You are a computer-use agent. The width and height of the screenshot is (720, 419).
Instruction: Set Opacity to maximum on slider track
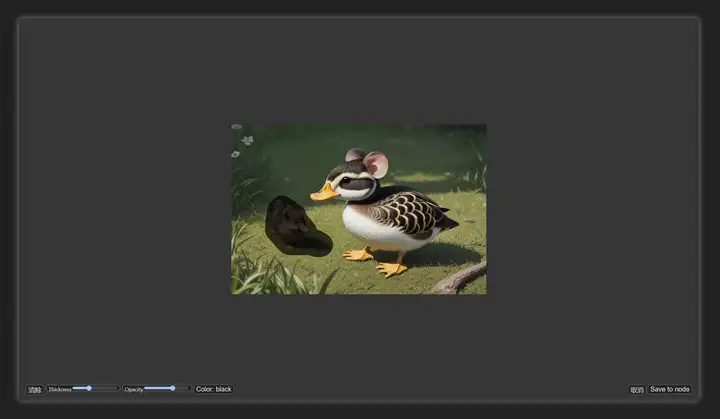coord(189,388)
